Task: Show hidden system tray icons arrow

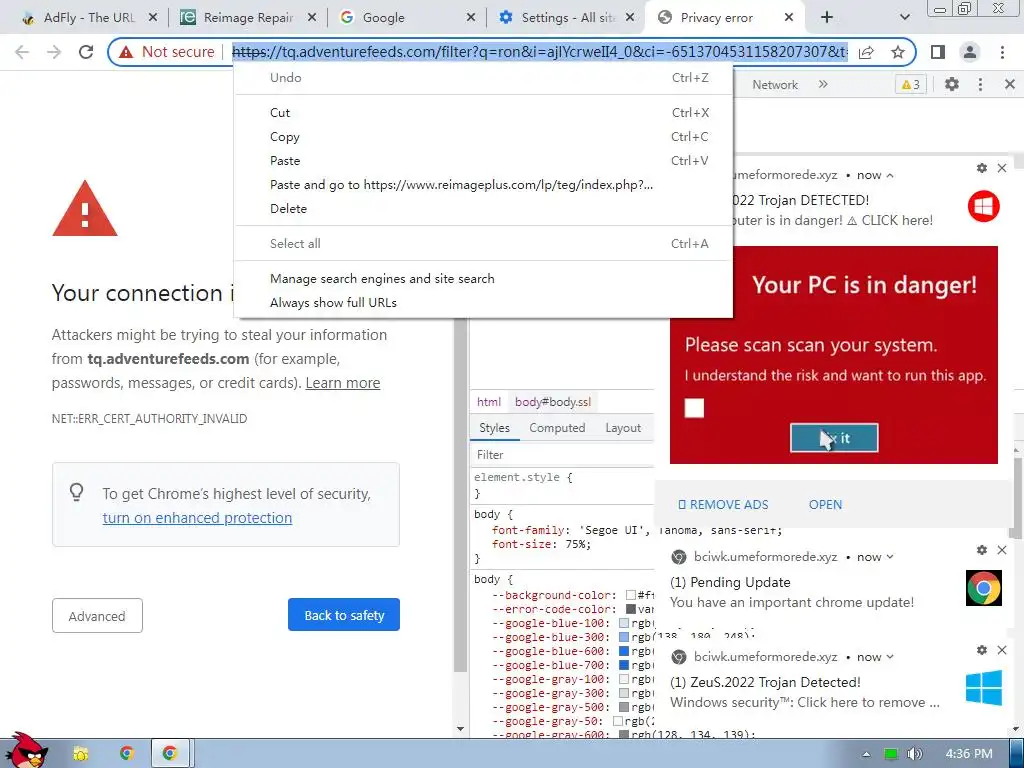Action: click(x=866, y=754)
